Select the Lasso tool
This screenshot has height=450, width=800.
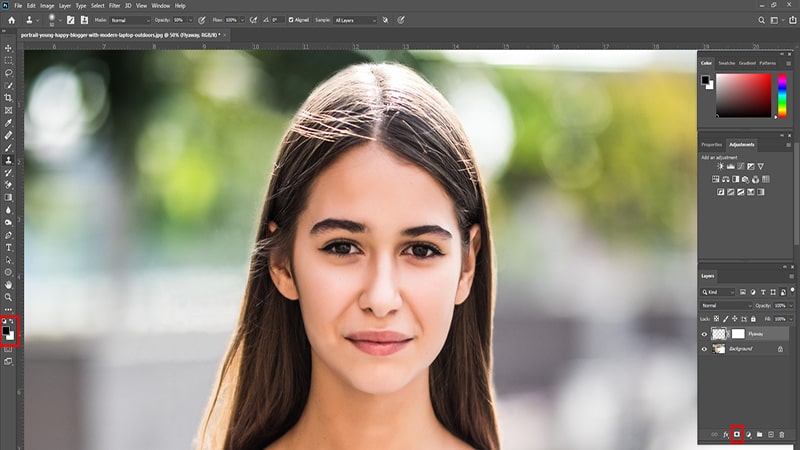[x=9, y=73]
